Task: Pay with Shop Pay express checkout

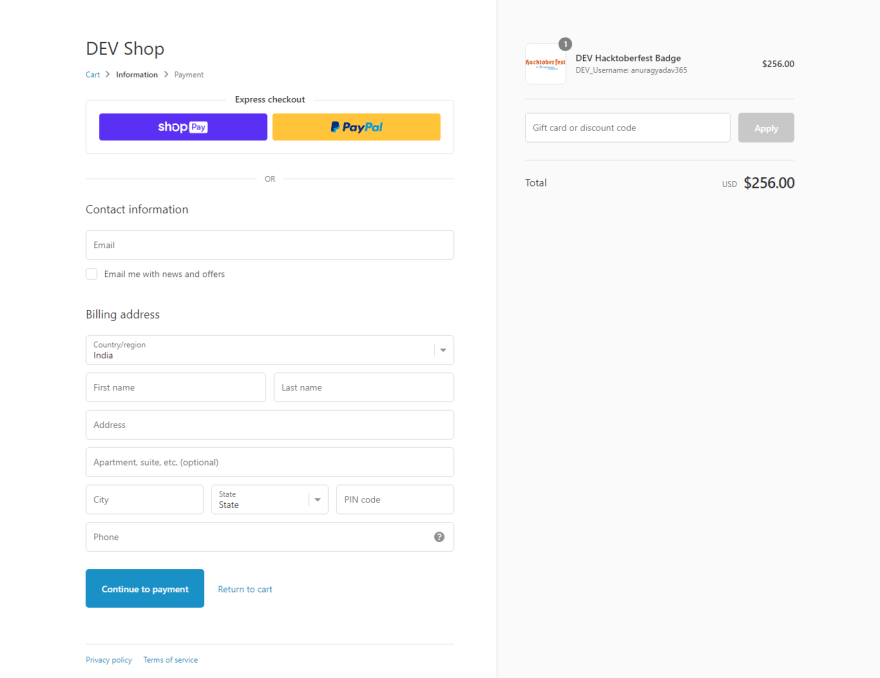Action: point(183,127)
